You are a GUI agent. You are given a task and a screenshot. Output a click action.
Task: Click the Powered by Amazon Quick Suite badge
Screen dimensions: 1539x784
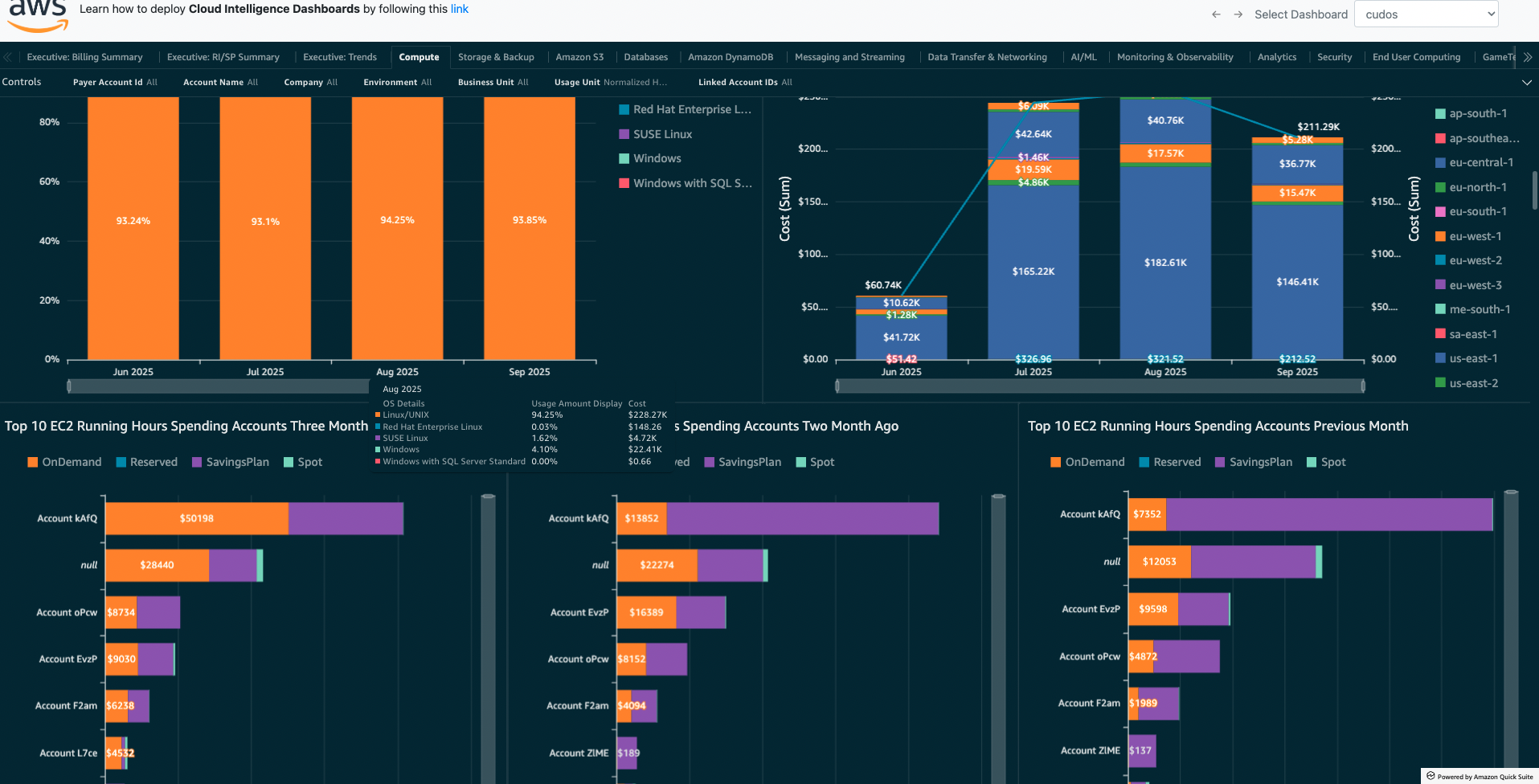click(x=1480, y=776)
